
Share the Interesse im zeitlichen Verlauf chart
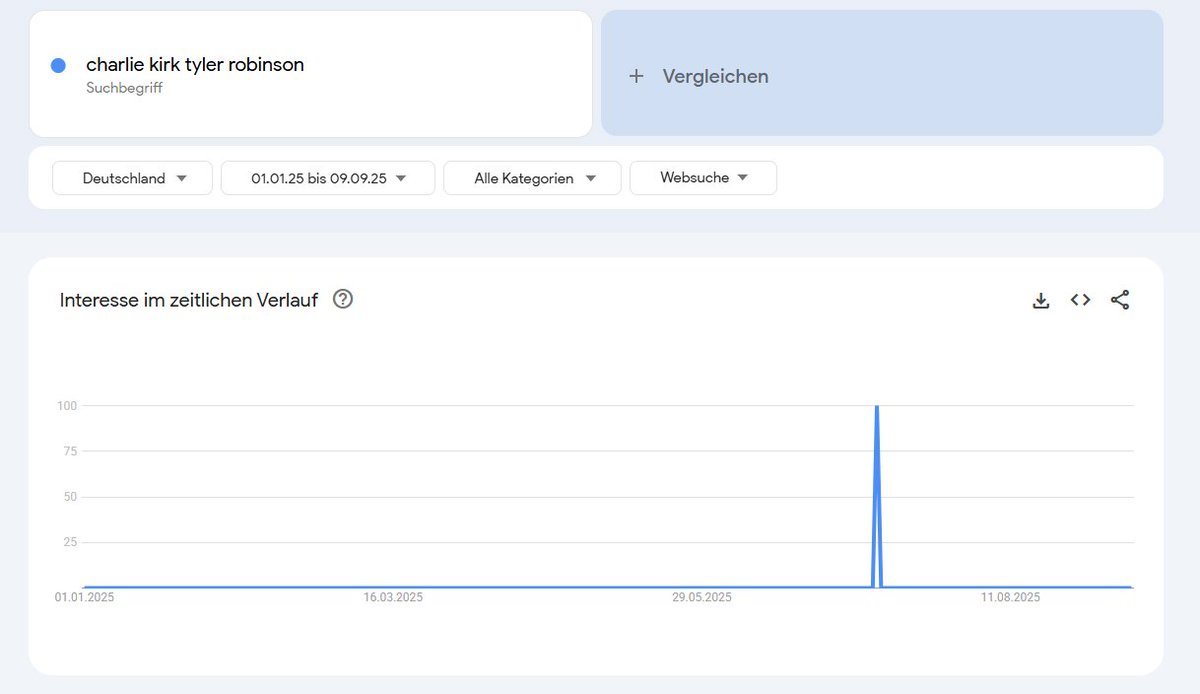pyautogui.click(x=1120, y=299)
